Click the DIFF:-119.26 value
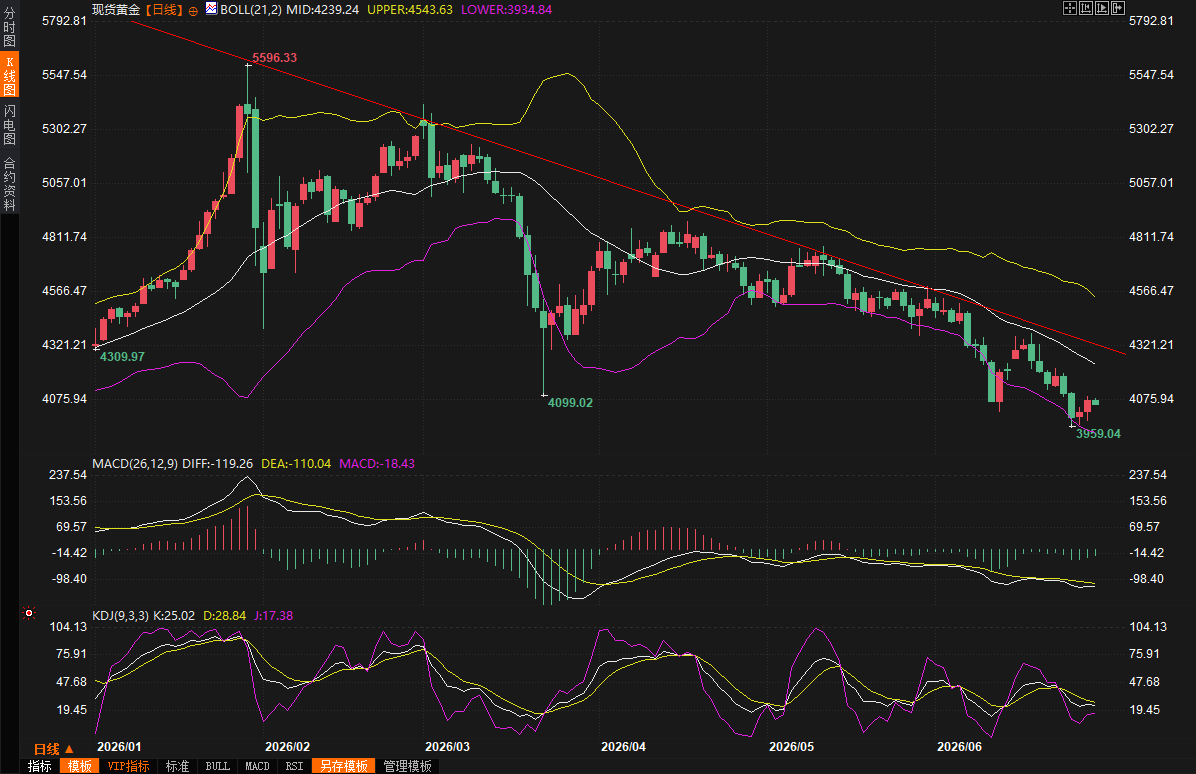 [x=217, y=463]
